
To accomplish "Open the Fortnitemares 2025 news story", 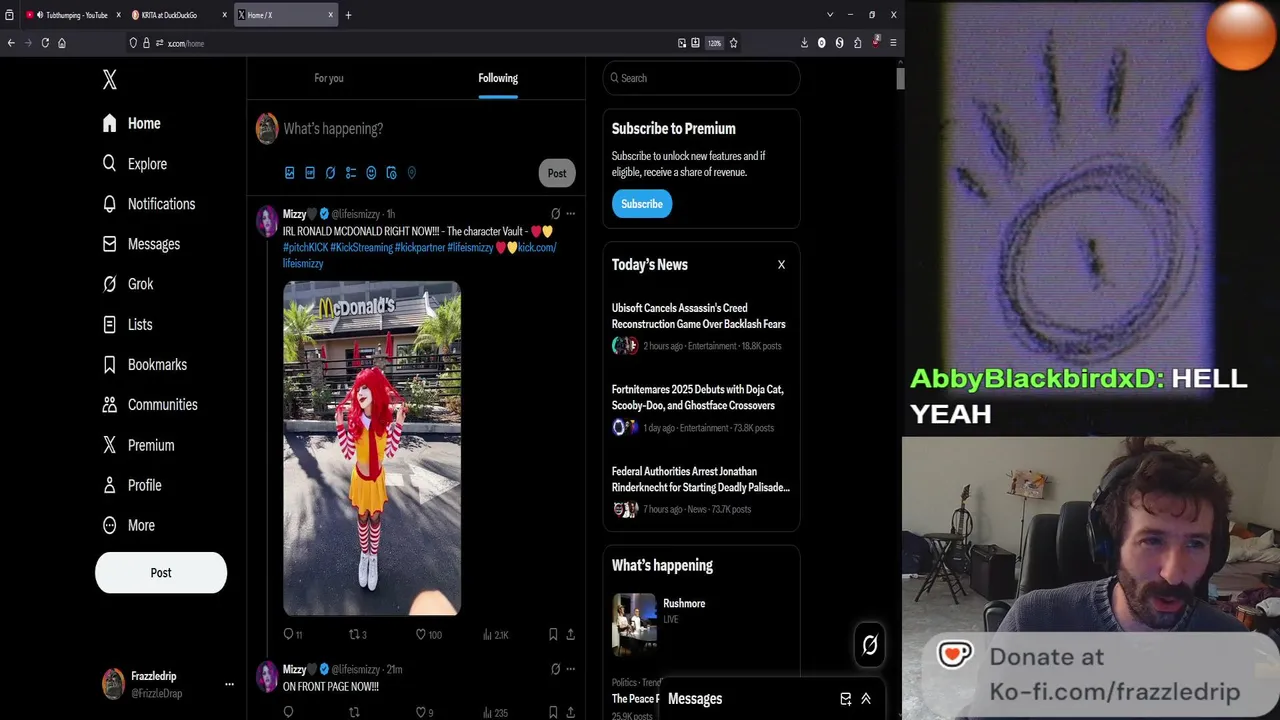I will pyautogui.click(x=701, y=408).
